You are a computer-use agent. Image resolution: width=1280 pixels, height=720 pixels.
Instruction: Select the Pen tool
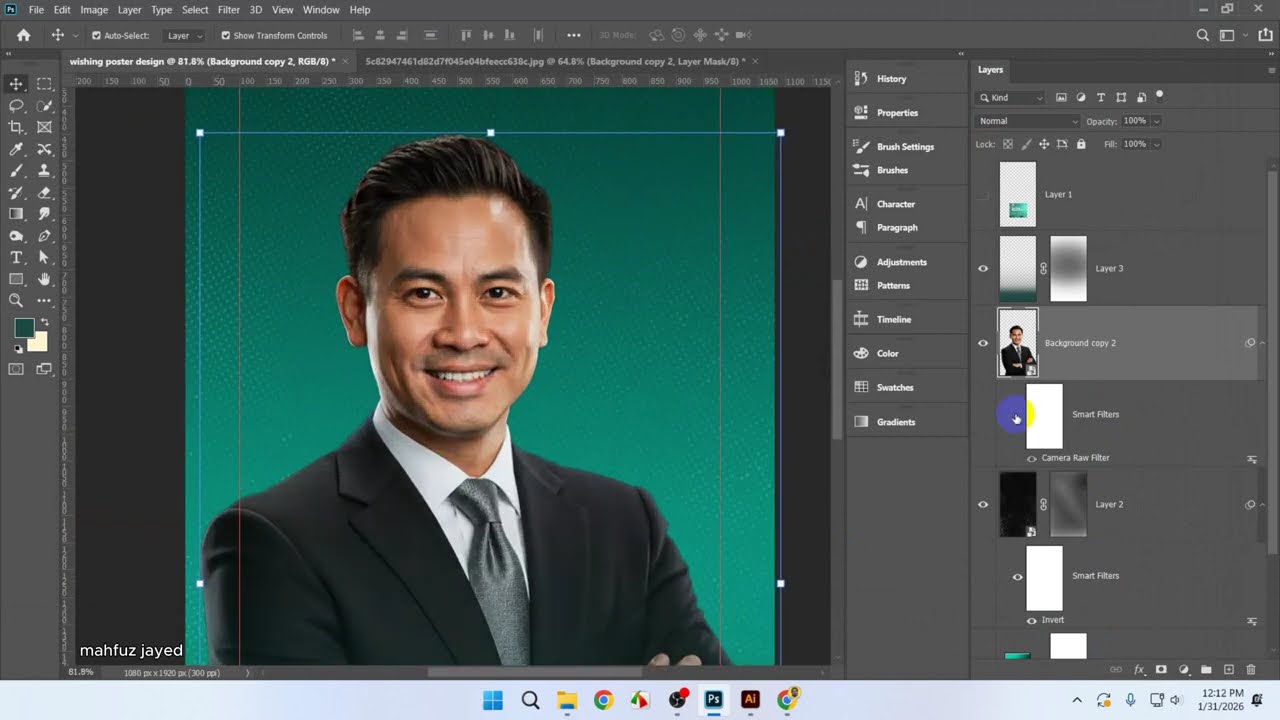coord(44,236)
